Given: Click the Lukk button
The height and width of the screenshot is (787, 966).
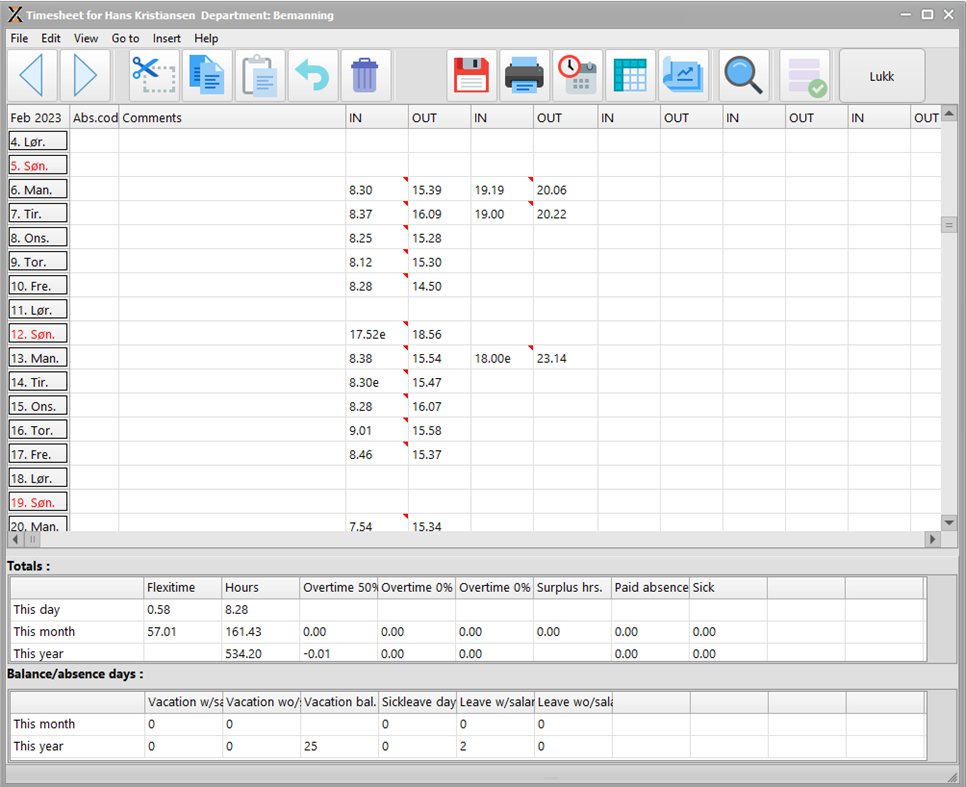Looking at the screenshot, I should [x=881, y=75].
